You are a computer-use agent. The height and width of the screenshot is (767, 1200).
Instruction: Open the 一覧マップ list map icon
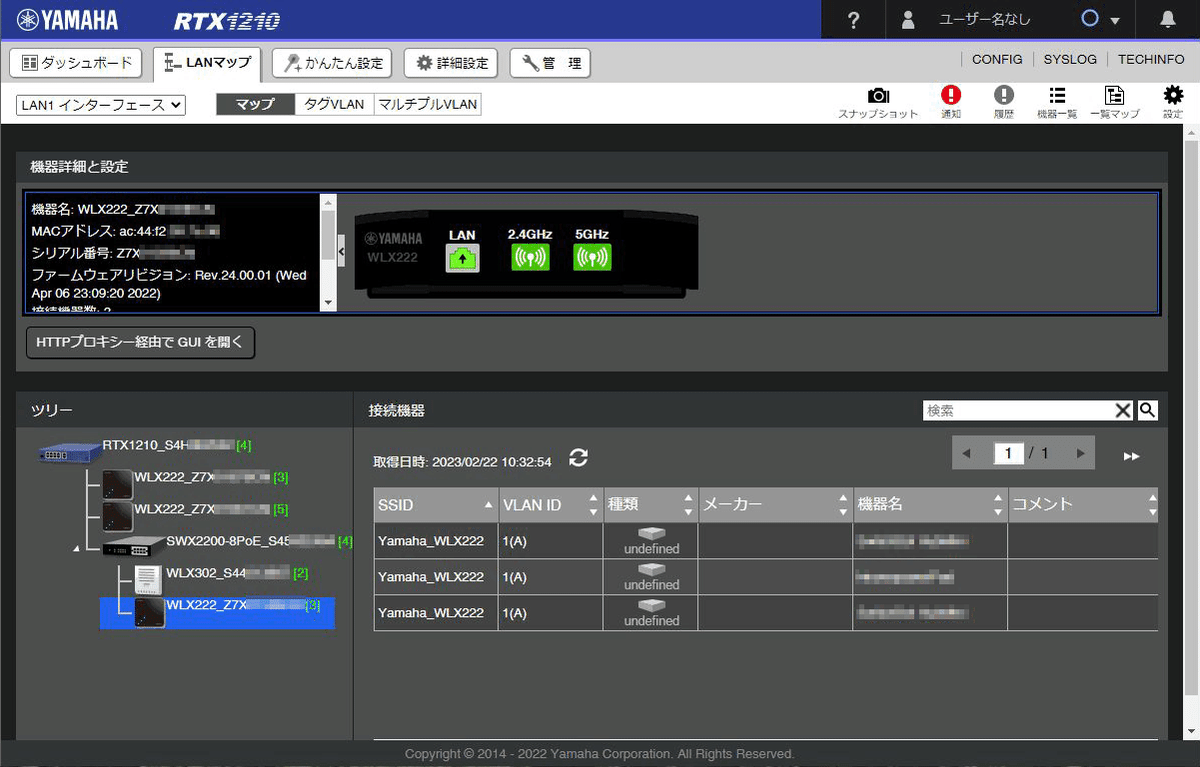[x=1114, y=95]
